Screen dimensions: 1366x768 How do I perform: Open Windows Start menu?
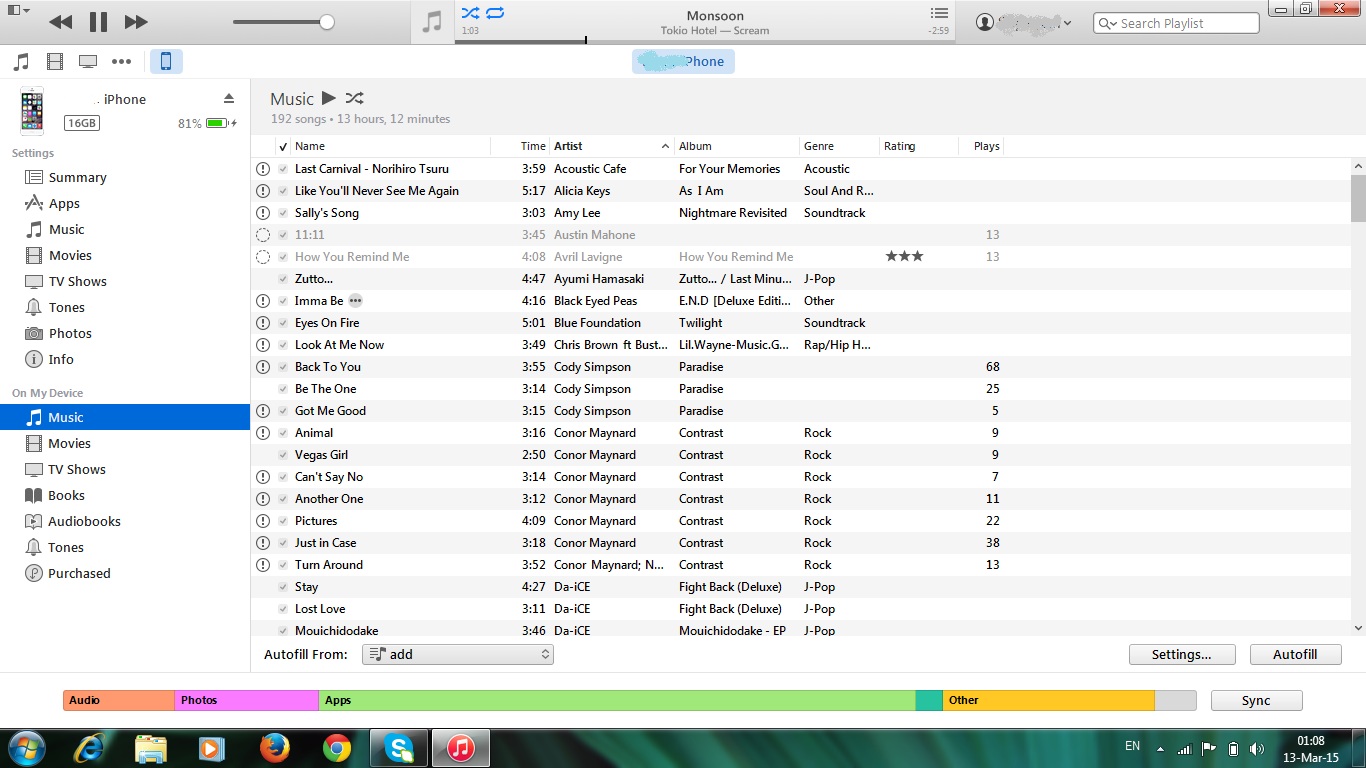coord(25,747)
